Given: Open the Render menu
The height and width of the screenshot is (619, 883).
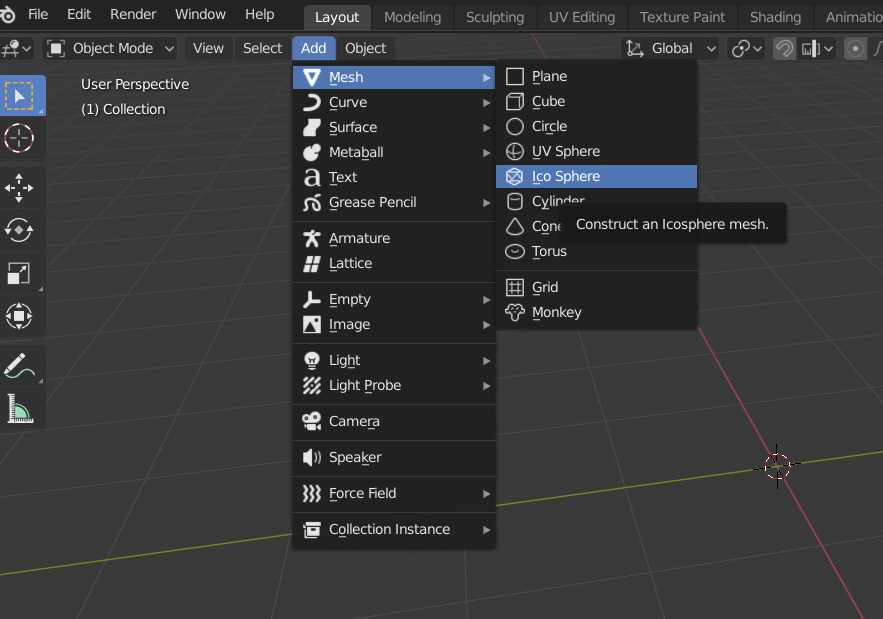Looking at the screenshot, I should tap(132, 14).
